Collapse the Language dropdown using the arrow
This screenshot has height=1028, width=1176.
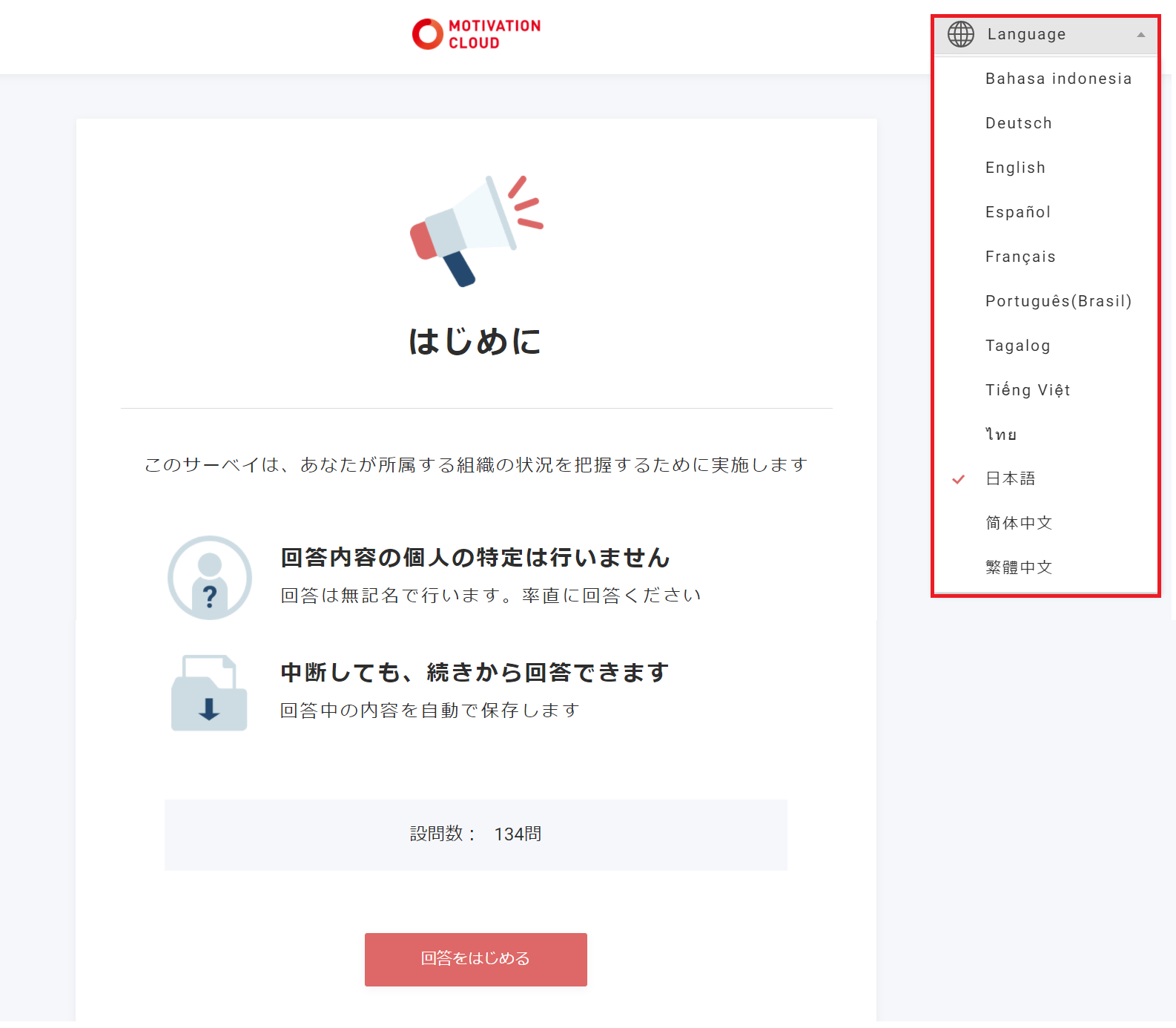[1140, 35]
